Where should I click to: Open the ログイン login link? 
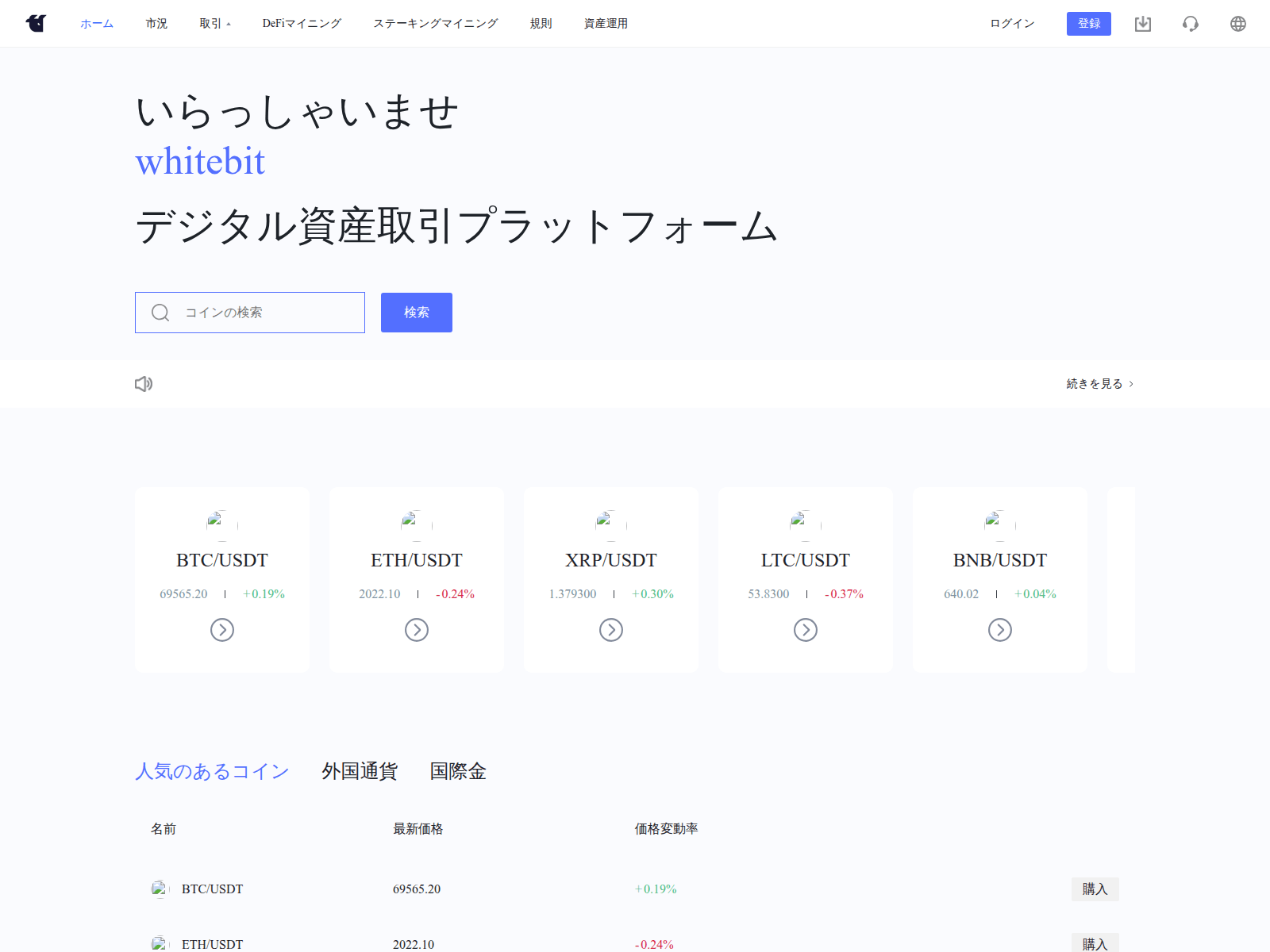[x=1011, y=24]
